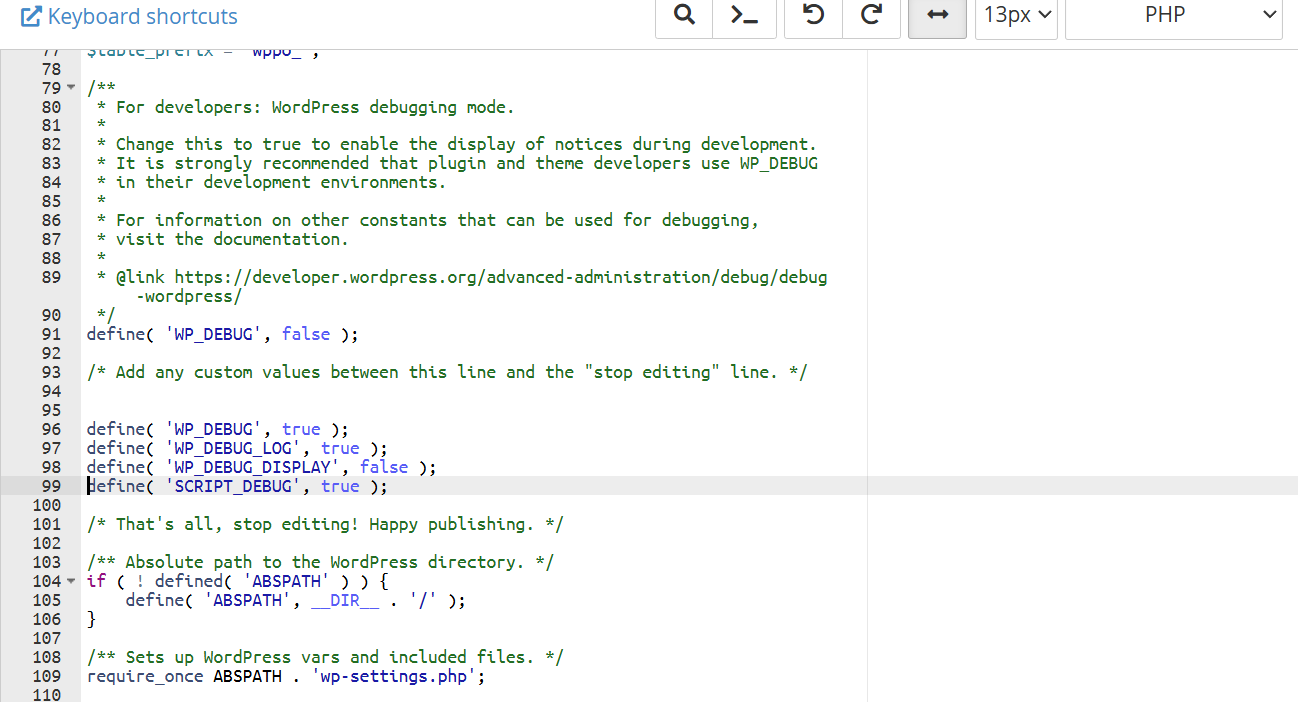1298x702 pixels.
Task: Click the 'WP_DEBUG', true define line
Action: coord(218,429)
